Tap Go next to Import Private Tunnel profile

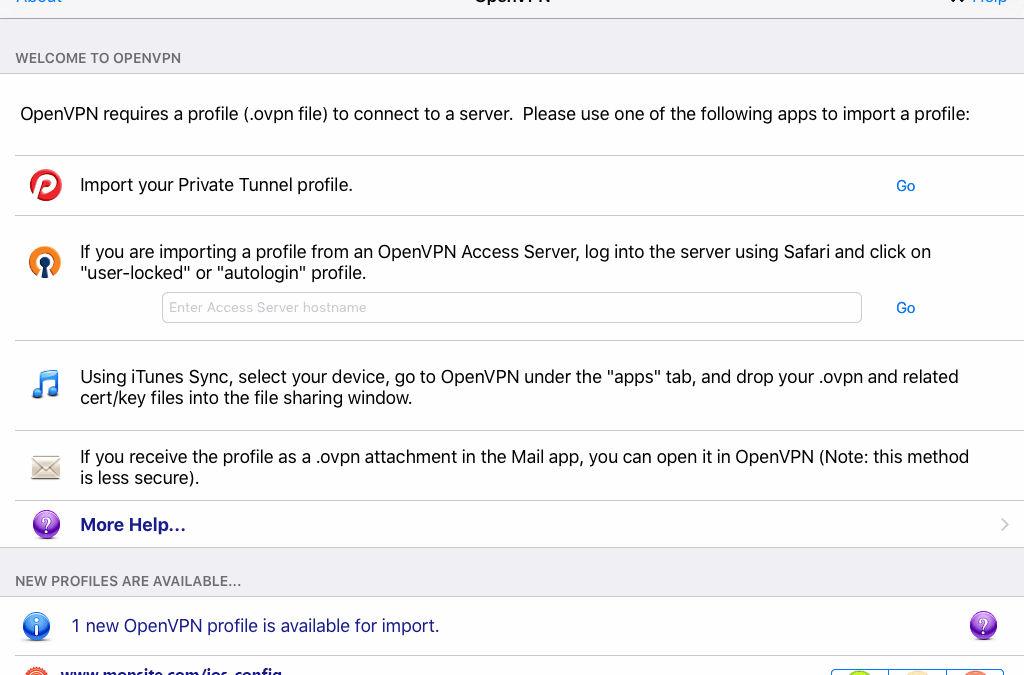905,186
